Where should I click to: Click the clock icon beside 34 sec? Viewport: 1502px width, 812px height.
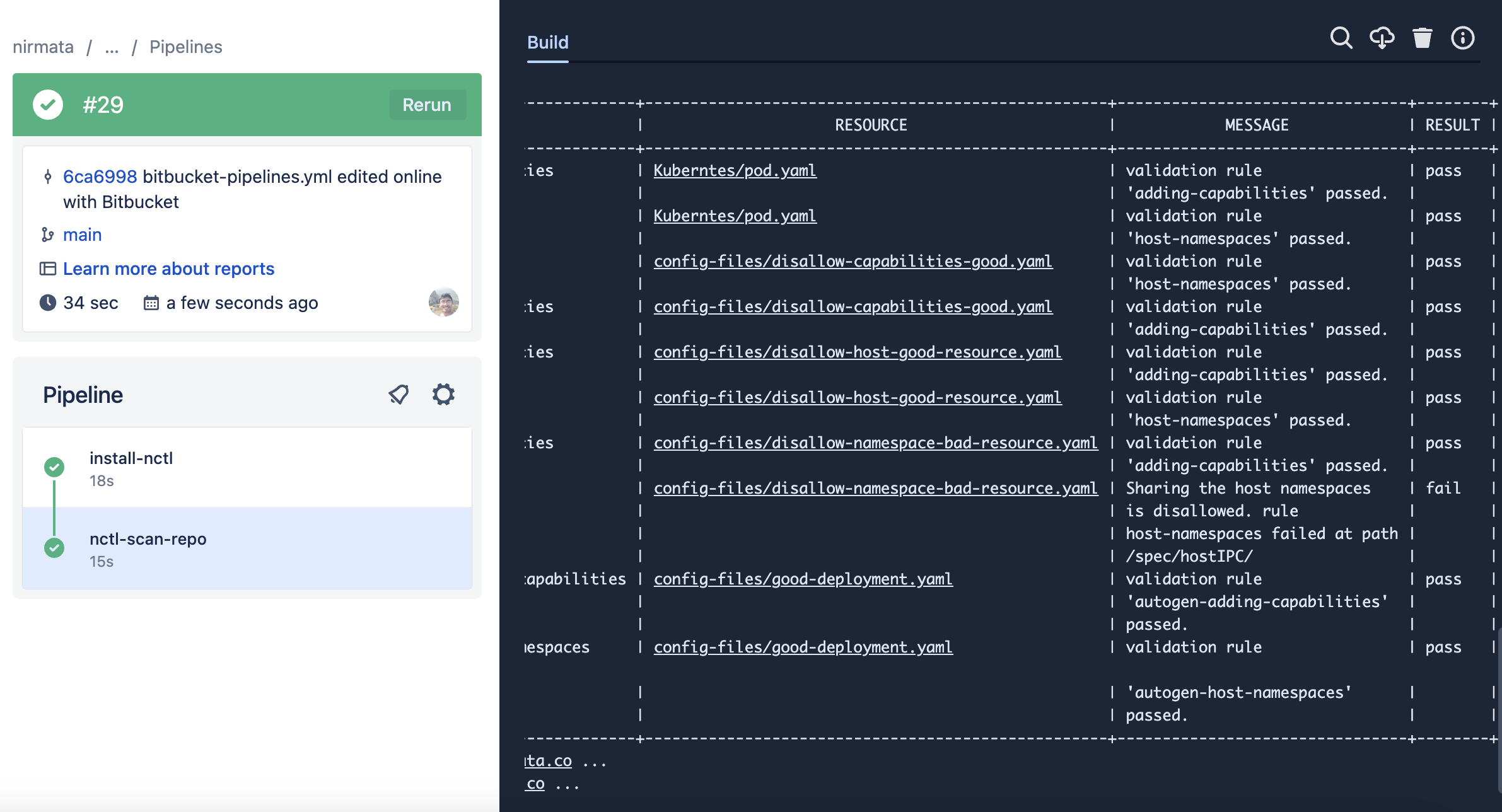[x=48, y=303]
